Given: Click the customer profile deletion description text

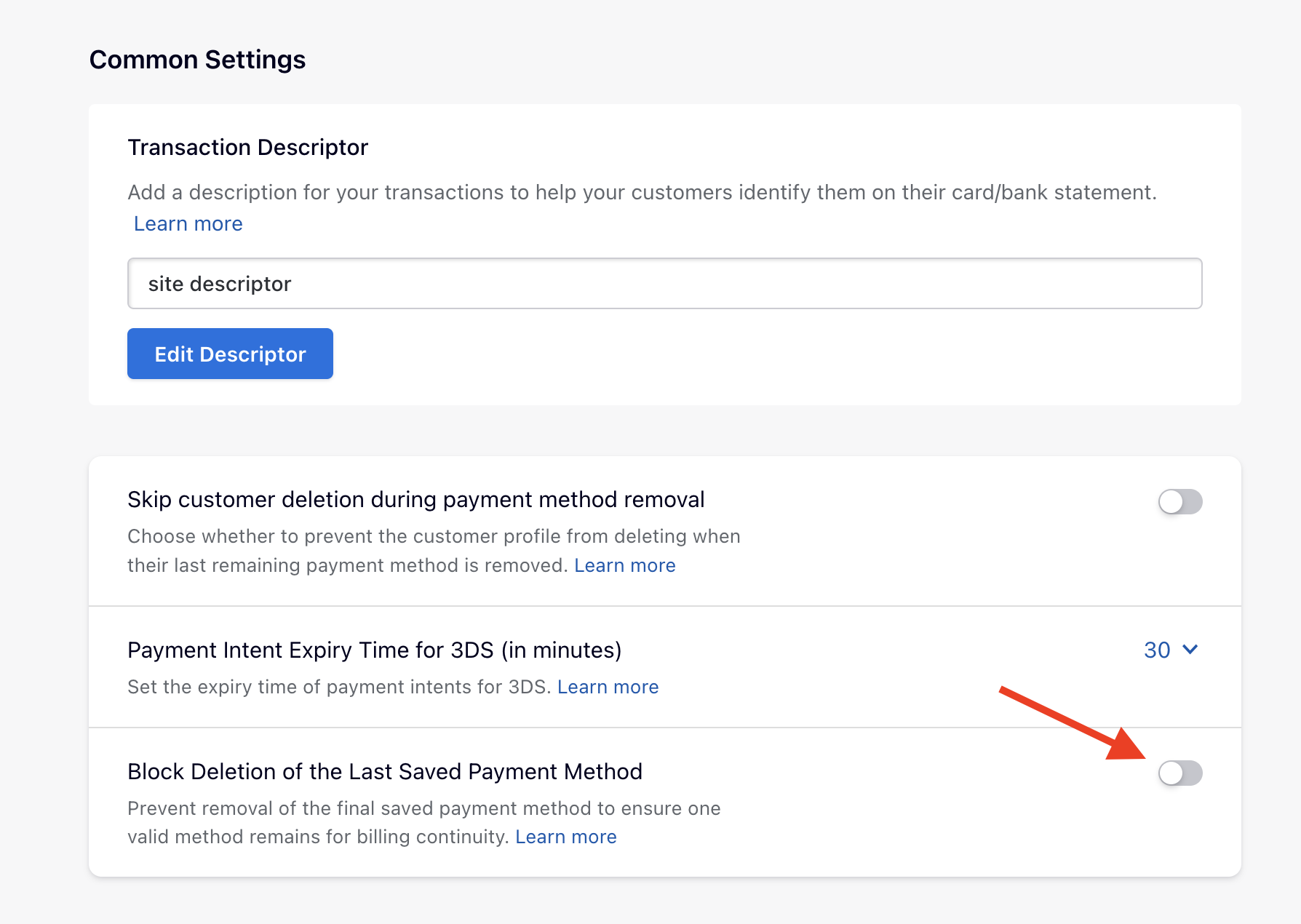Looking at the screenshot, I should pos(433,537).
